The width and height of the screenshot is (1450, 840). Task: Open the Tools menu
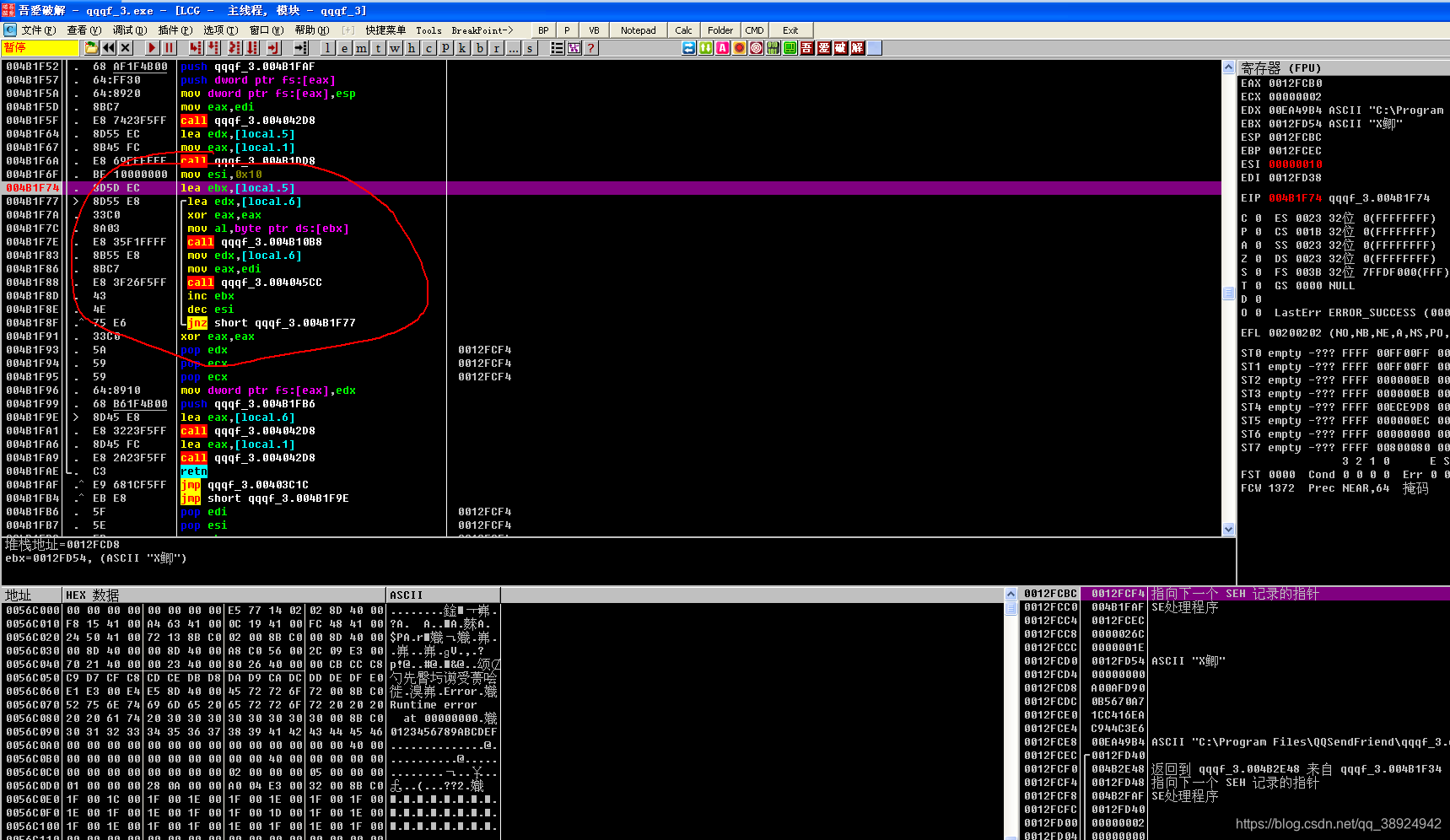pos(429,30)
